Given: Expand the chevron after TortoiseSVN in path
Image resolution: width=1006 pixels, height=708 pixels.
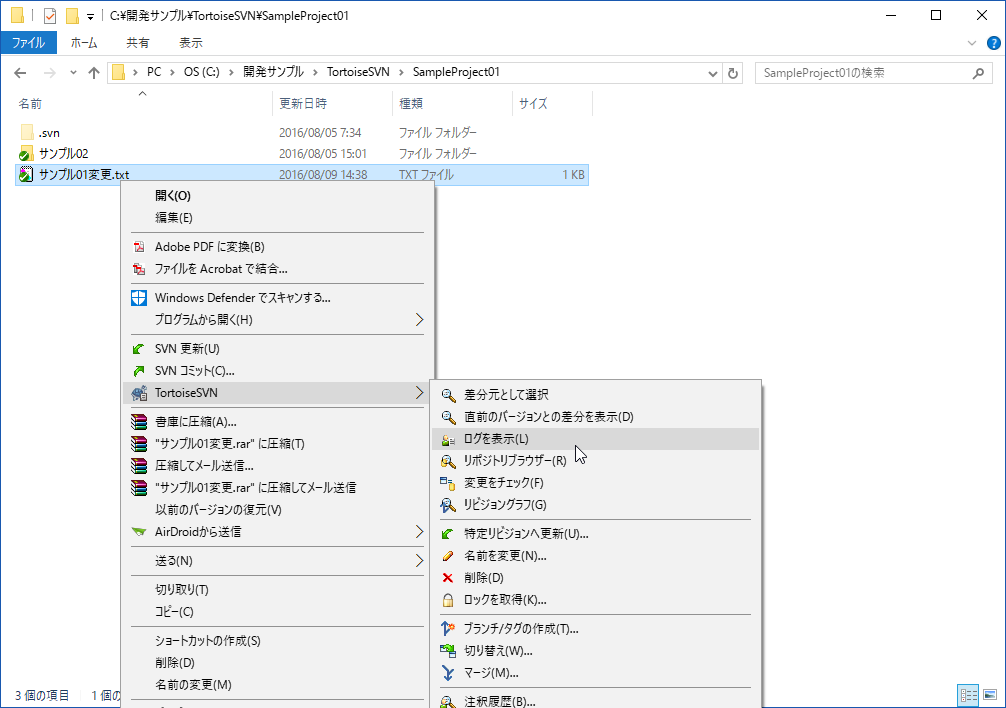Looking at the screenshot, I should point(402,72).
